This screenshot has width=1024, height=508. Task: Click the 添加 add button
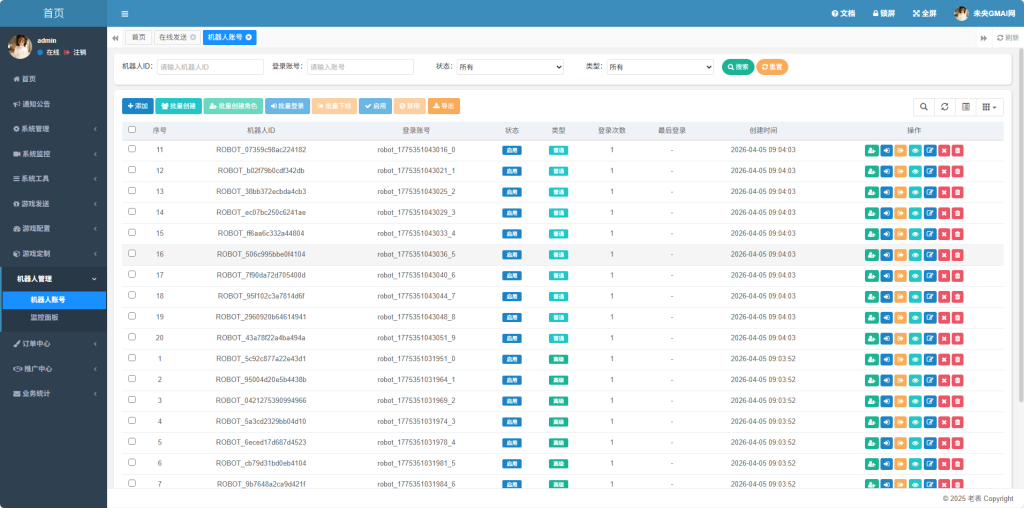[x=138, y=106]
